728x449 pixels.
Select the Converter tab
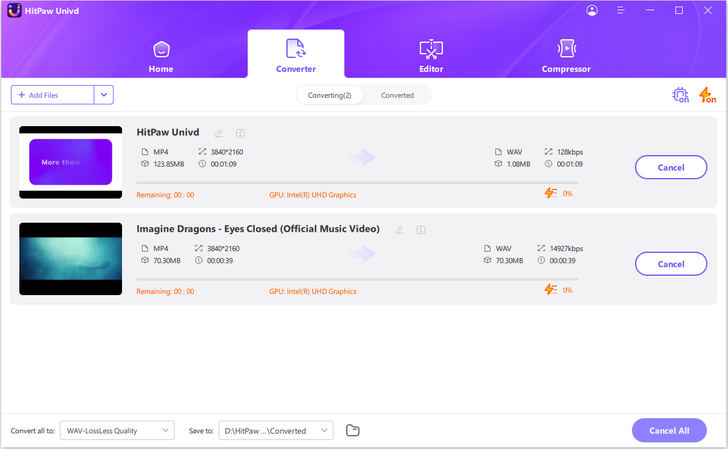[x=296, y=56]
